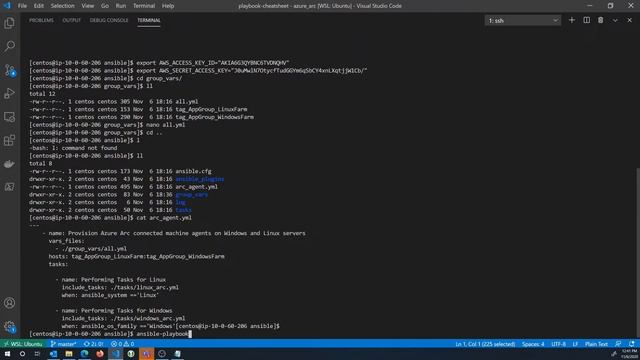Click the master branch indicator in status bar
640x360 pixels.
[64, 344]
